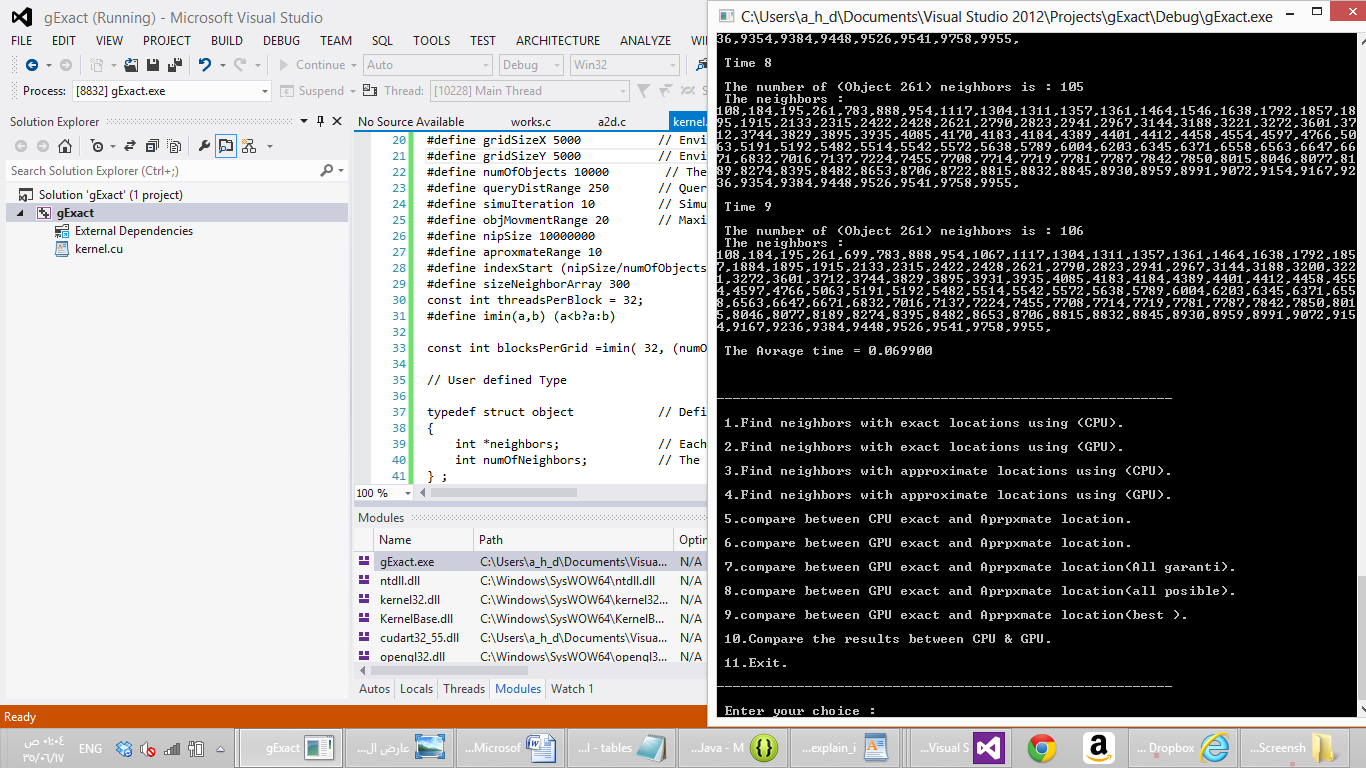1366x768 pixels.
Task: Open the Solution Explorer search options dropdown
Action: 339,172
